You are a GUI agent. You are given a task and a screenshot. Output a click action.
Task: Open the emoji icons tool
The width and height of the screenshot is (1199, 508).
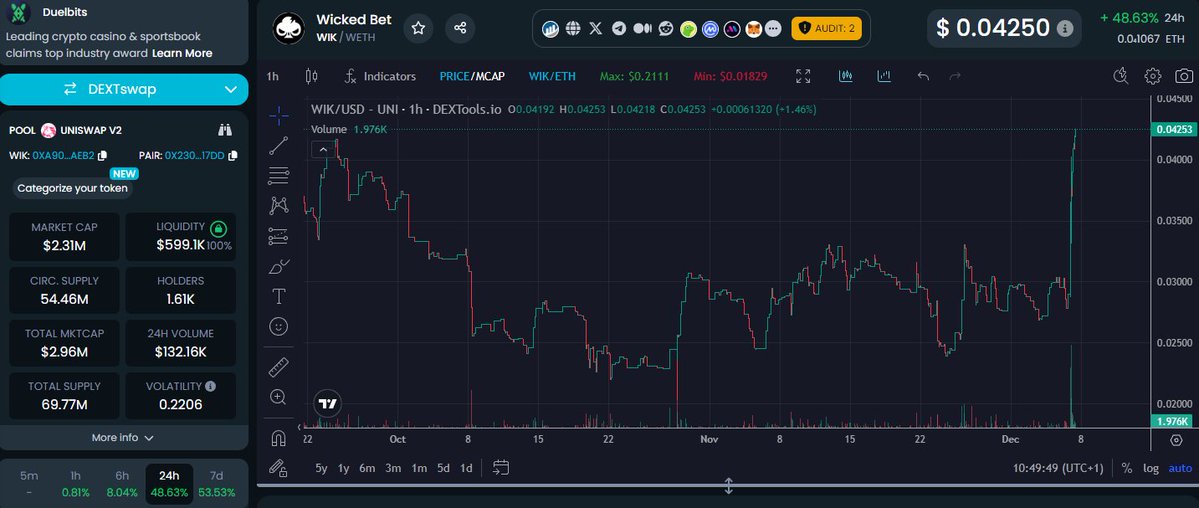point(279,327)
